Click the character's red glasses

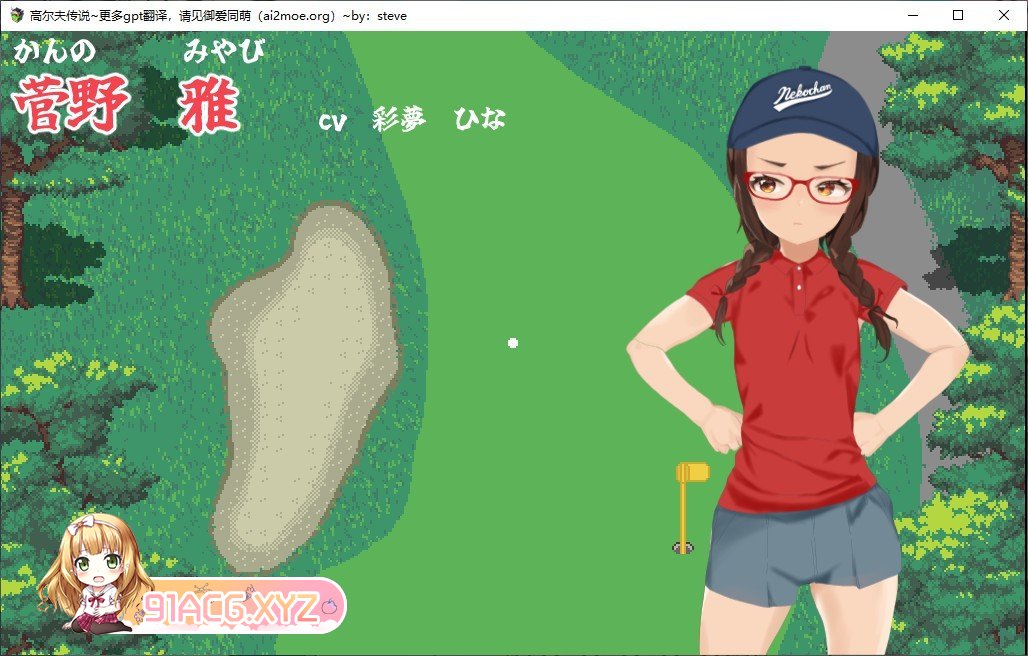800,187
